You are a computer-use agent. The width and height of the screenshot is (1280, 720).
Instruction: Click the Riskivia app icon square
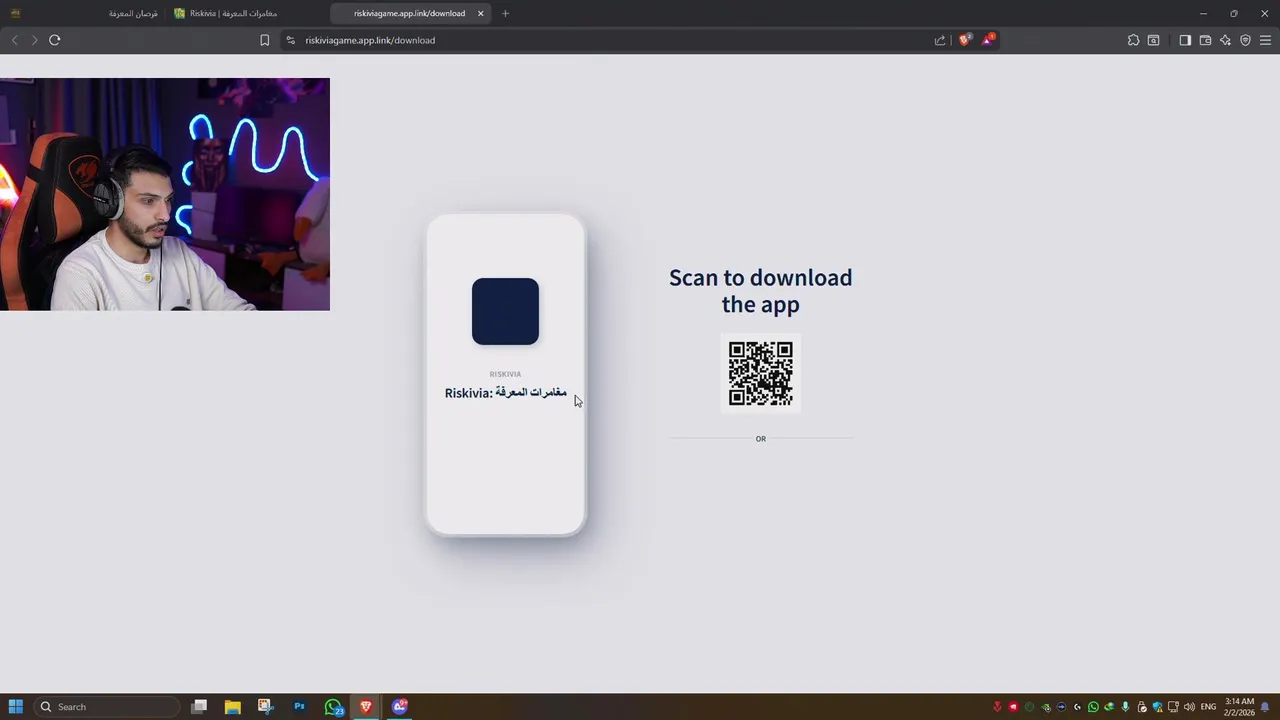505,311
